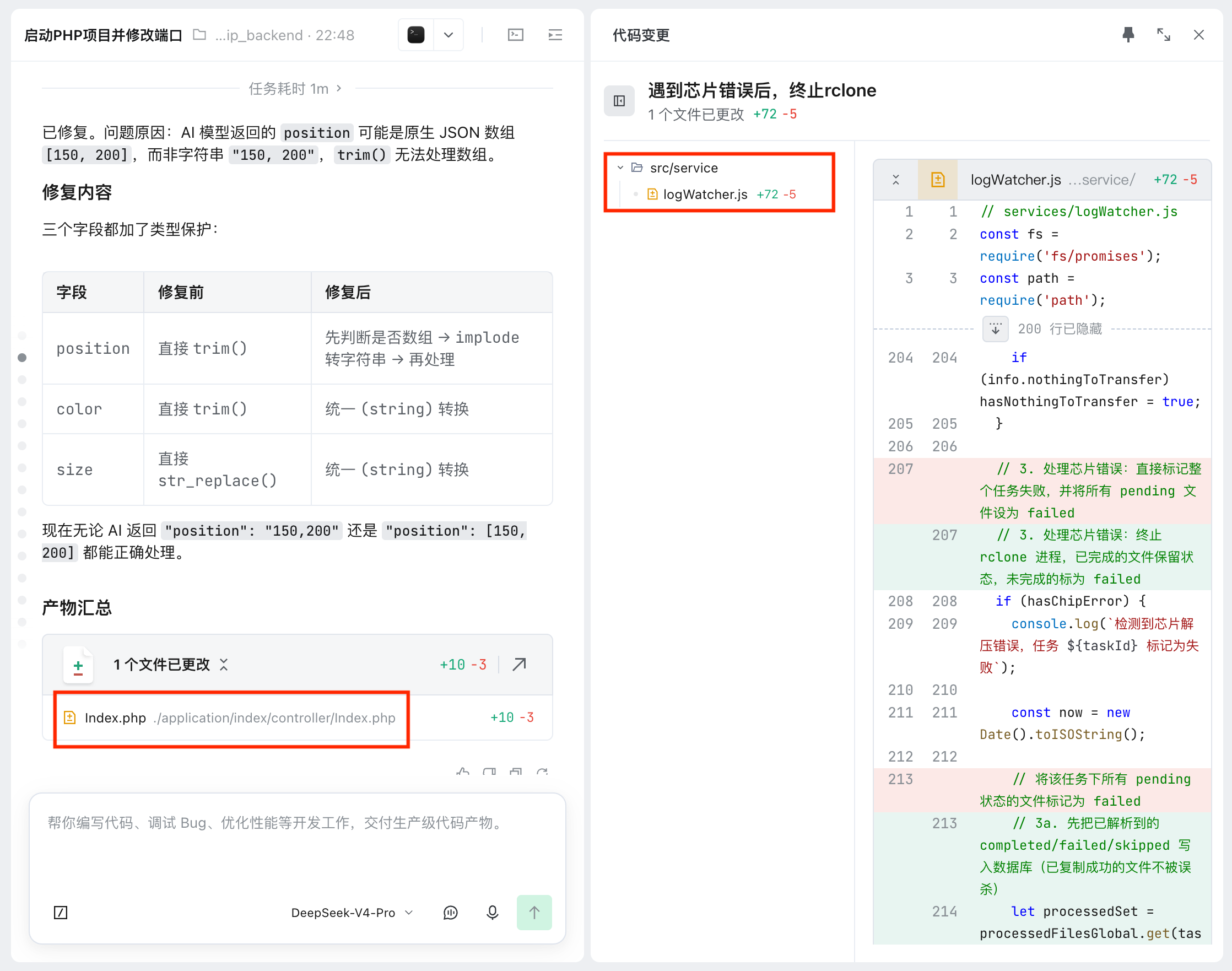Click the thumbs-up feedback icon
The image size is (1232, 971).
pyautogui.click(x=463, y=772)
